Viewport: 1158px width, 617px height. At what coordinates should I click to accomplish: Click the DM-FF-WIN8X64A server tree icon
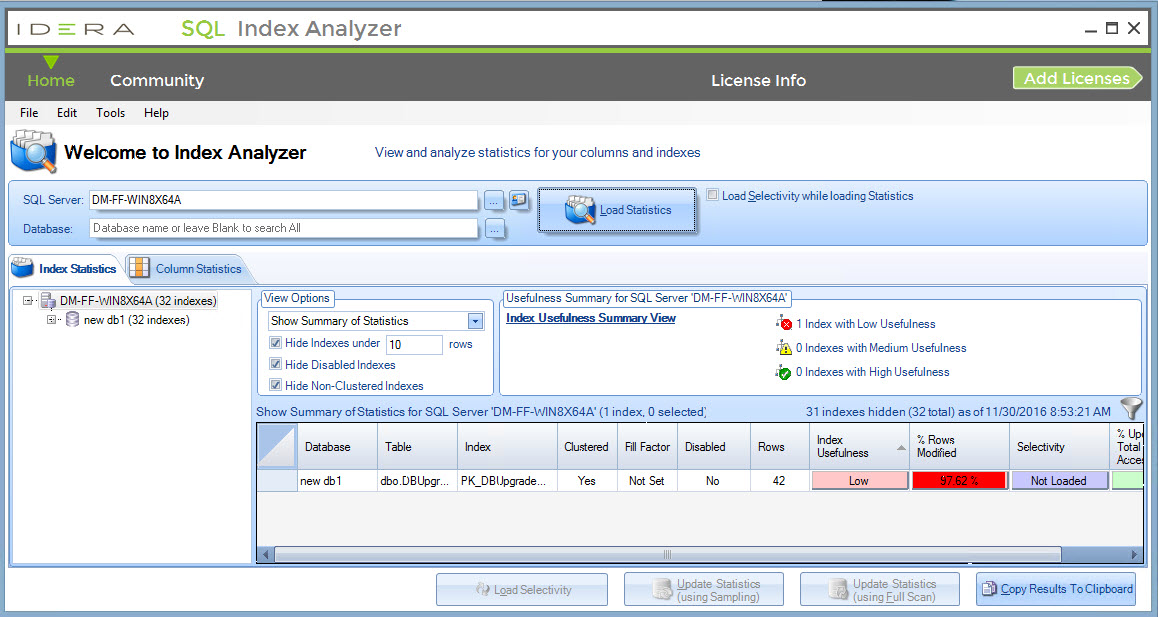click(x=47, y=300)
